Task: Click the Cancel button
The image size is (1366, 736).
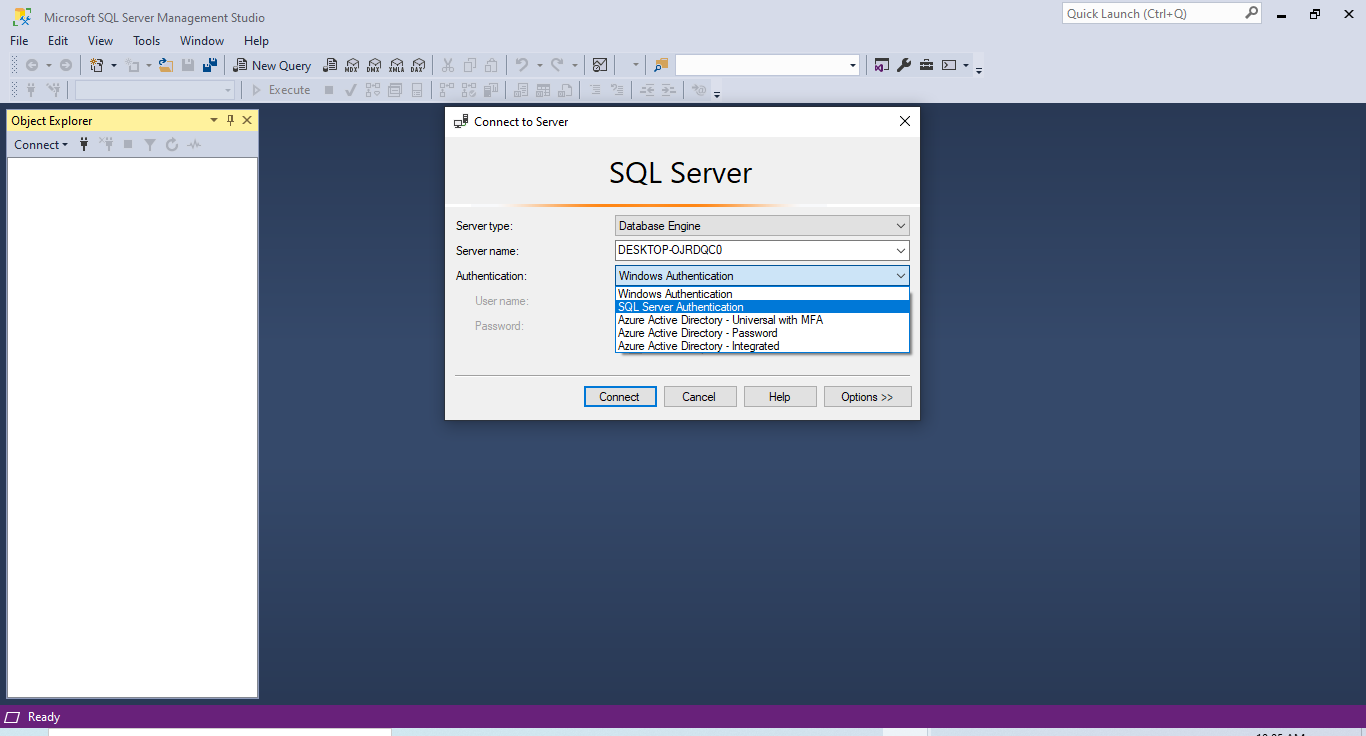Action: 699,397
